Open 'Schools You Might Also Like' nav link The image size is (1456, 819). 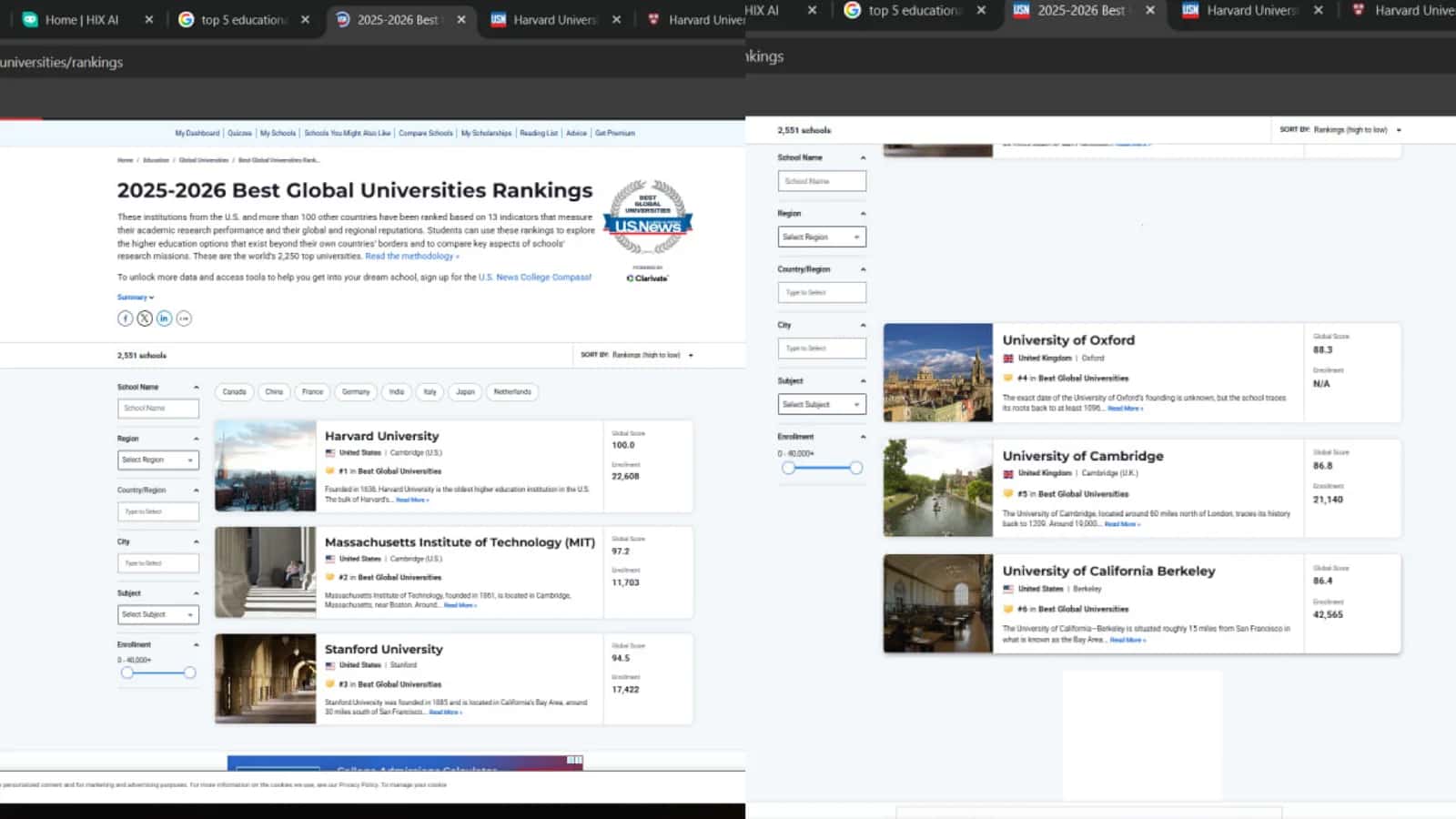click(x=348, y=133)
